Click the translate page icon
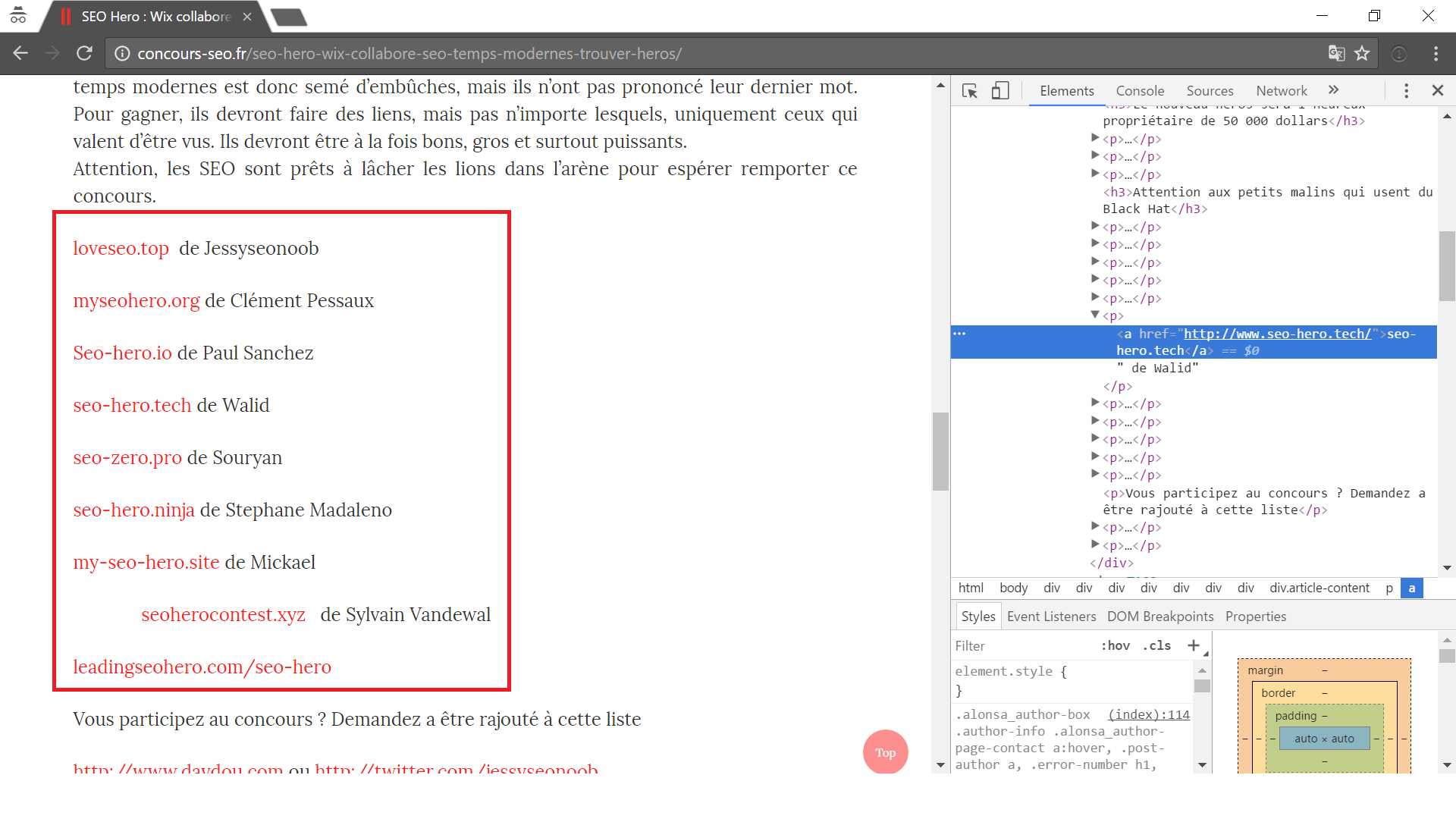 pos(1336,53)
